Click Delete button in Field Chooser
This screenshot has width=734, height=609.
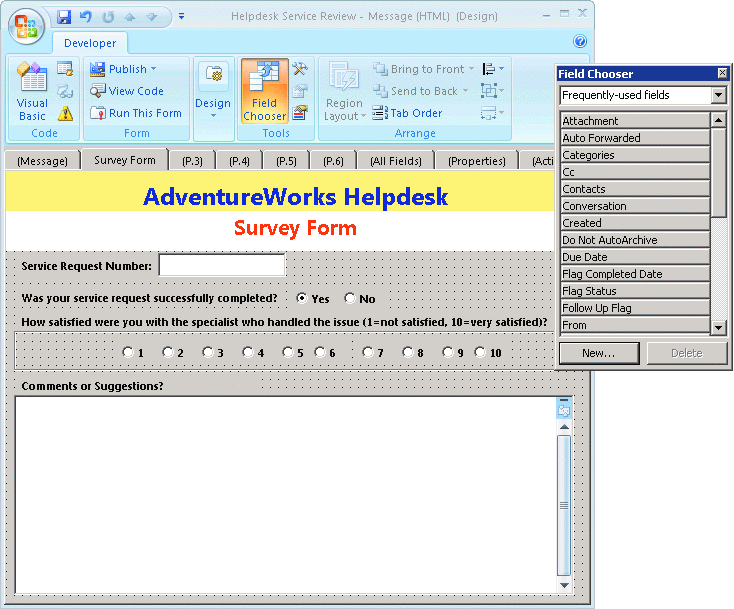(687, 353)
